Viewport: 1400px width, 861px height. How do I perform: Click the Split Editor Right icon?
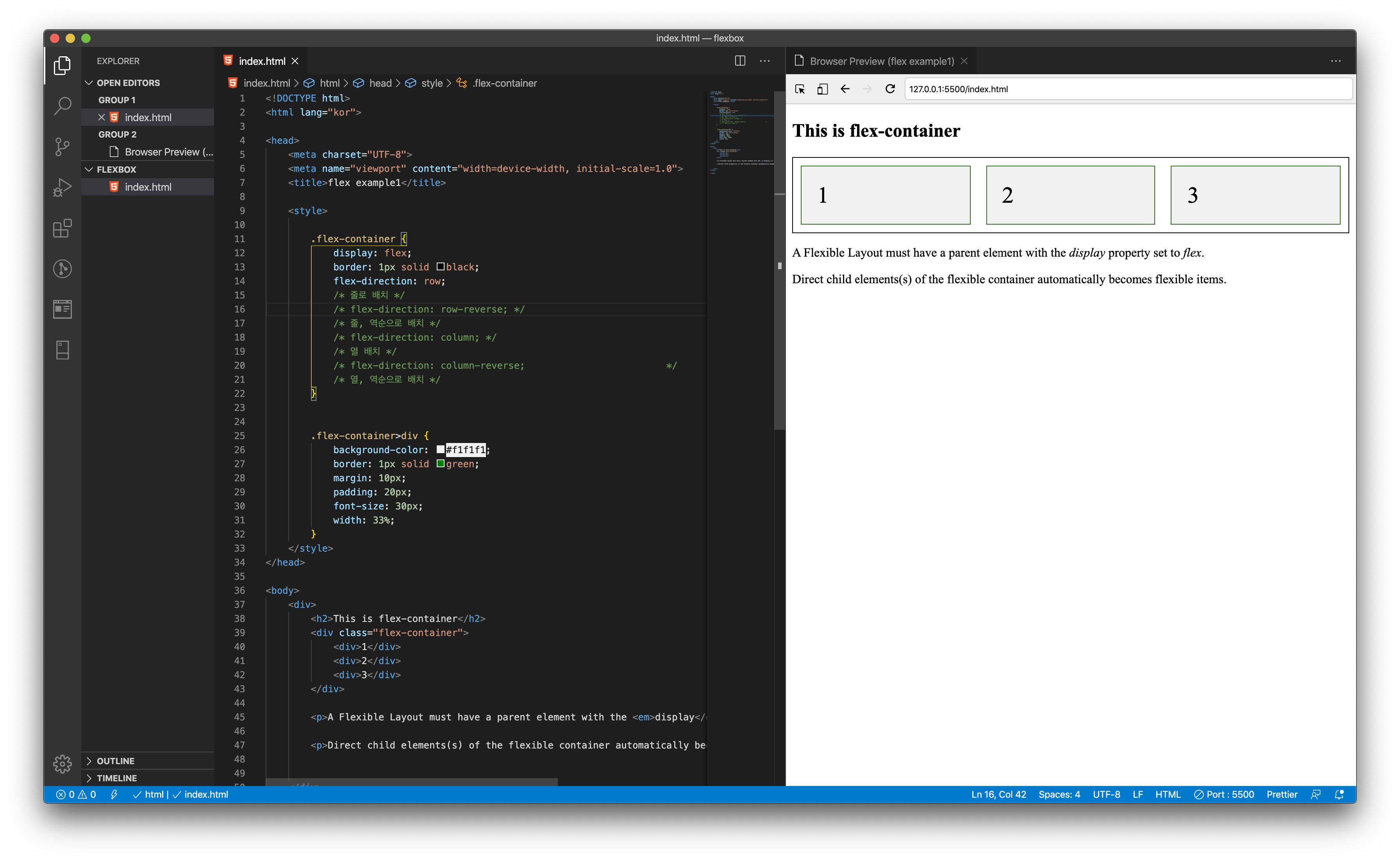739,61
